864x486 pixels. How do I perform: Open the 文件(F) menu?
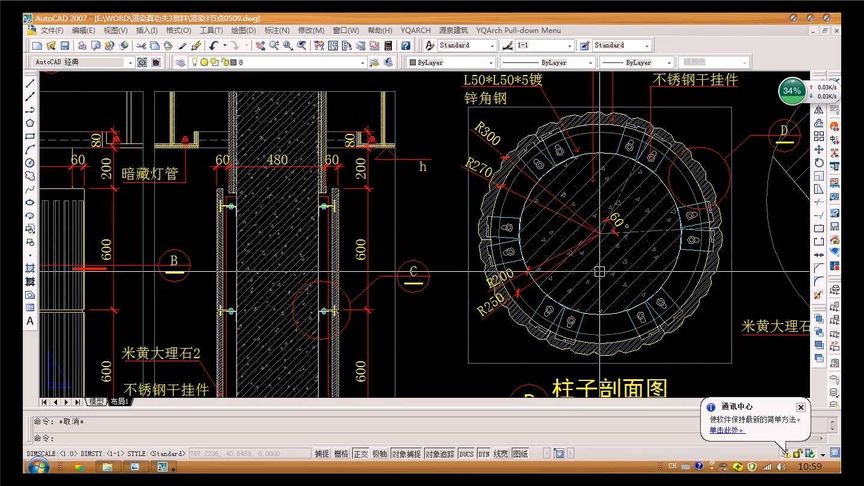[x=52, y=30]
